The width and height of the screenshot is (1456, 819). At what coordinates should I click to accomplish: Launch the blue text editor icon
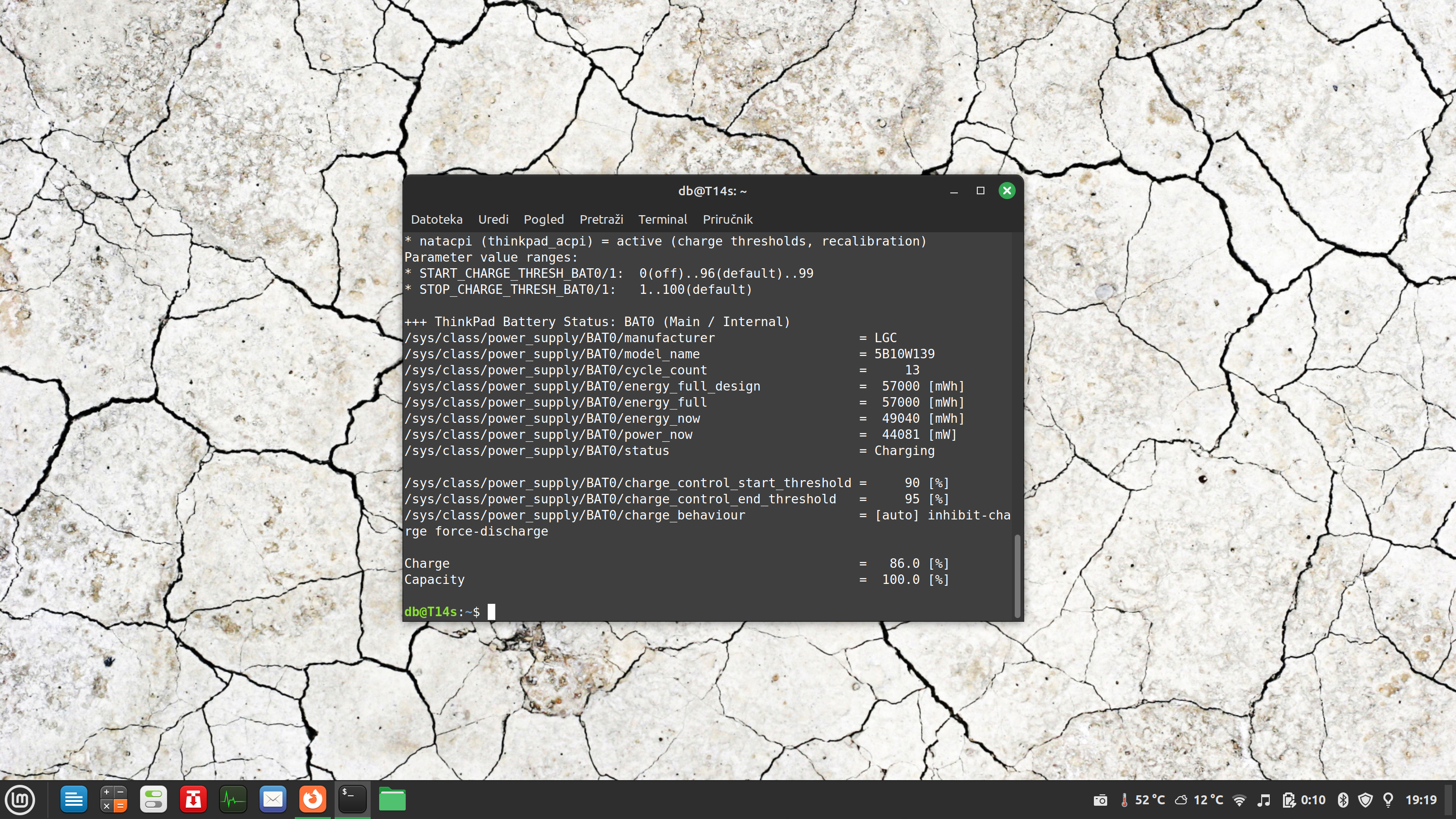(73, 800)
